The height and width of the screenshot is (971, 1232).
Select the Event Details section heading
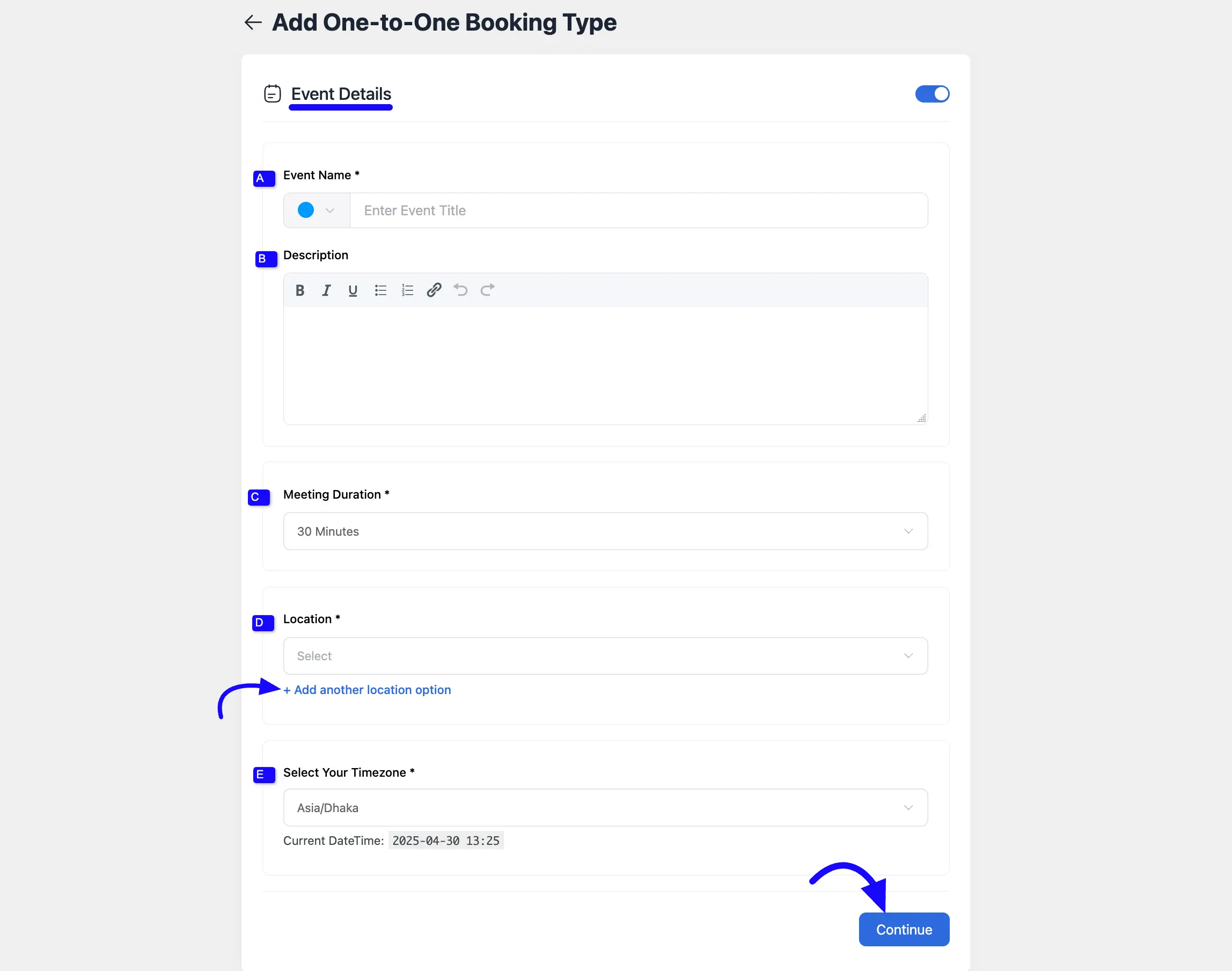point(341,94)
